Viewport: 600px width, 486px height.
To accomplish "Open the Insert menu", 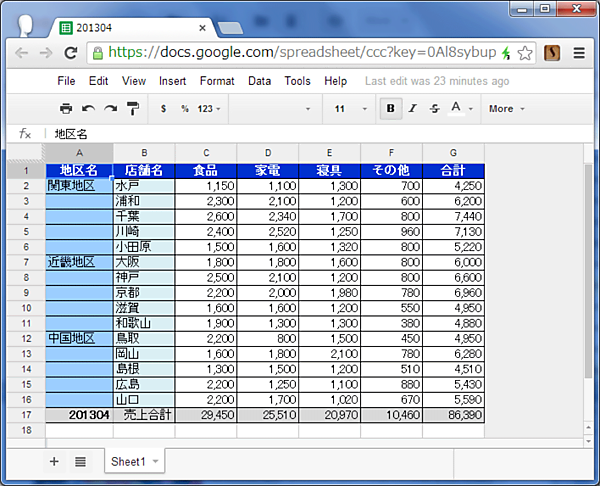I will pyautogui.click(x=172, y=81).
